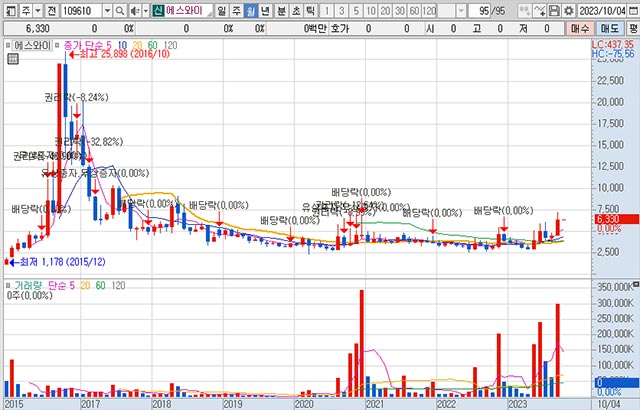Click the compare chart add icon
Image resolution: width=640 pixels, height=410 pixels.
pyautogui.click(x=525, y=11)
